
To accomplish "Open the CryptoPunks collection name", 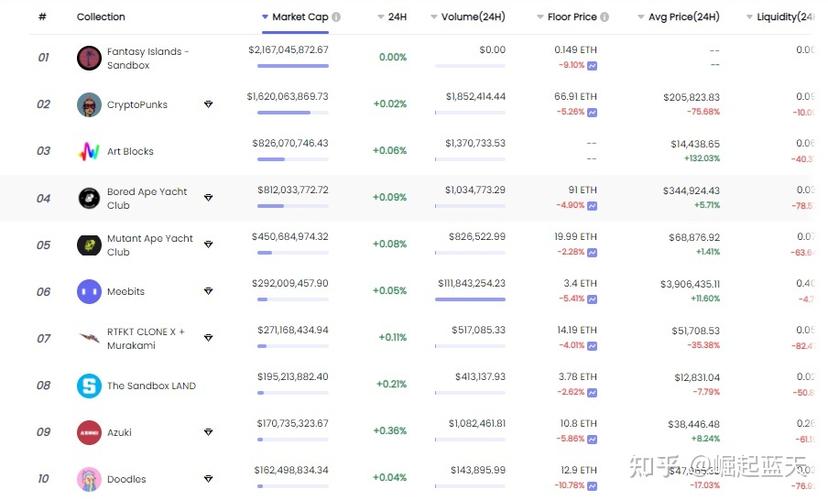I will [137, 105].
